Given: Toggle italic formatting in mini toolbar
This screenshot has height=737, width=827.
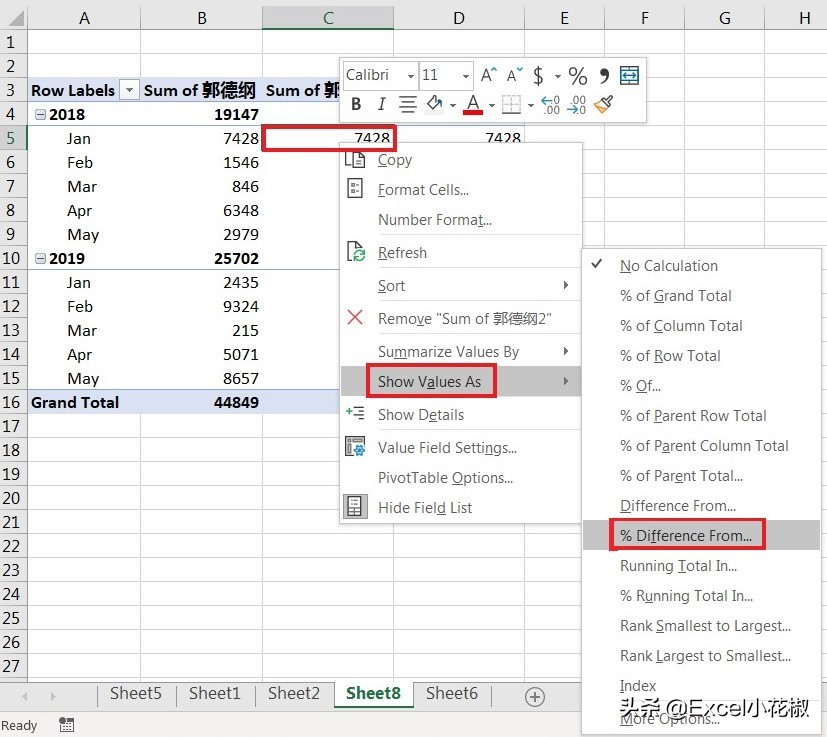Looking at the screenshot, I should pyautogui.click(x=381, y=104).
